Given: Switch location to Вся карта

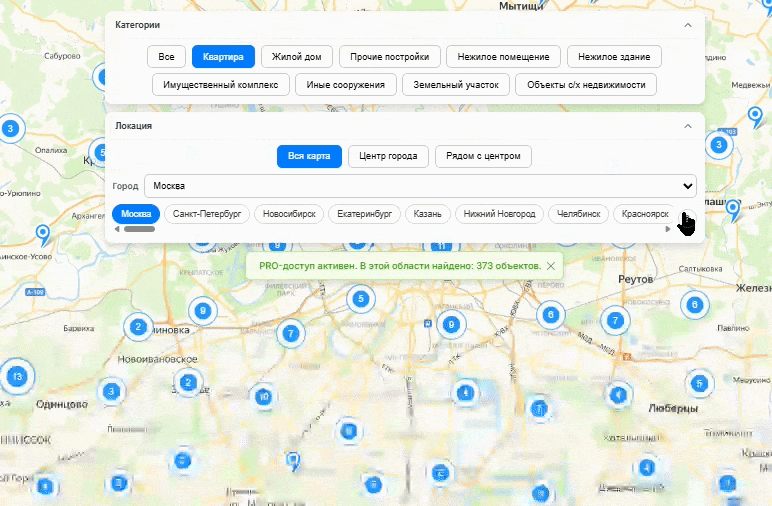Looking at the screenshot, I should coord(309,156).
